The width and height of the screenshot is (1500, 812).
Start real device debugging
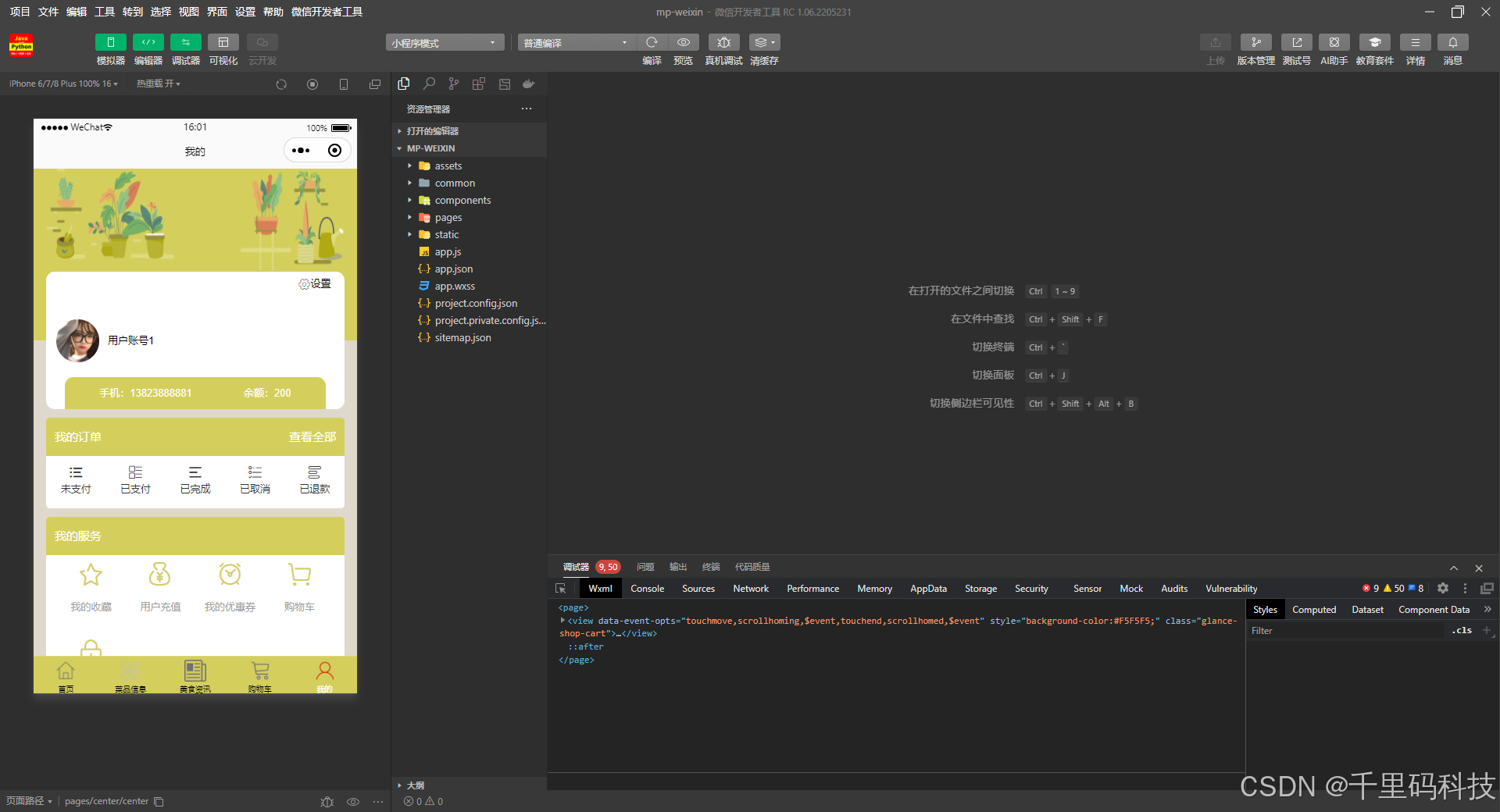(723, 42)
